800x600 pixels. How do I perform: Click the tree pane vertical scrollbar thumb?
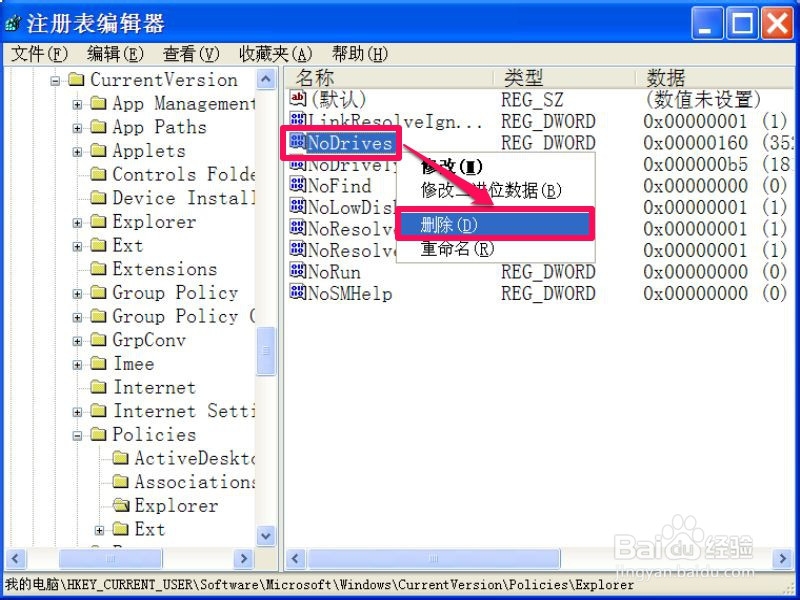tap(266, 351)
